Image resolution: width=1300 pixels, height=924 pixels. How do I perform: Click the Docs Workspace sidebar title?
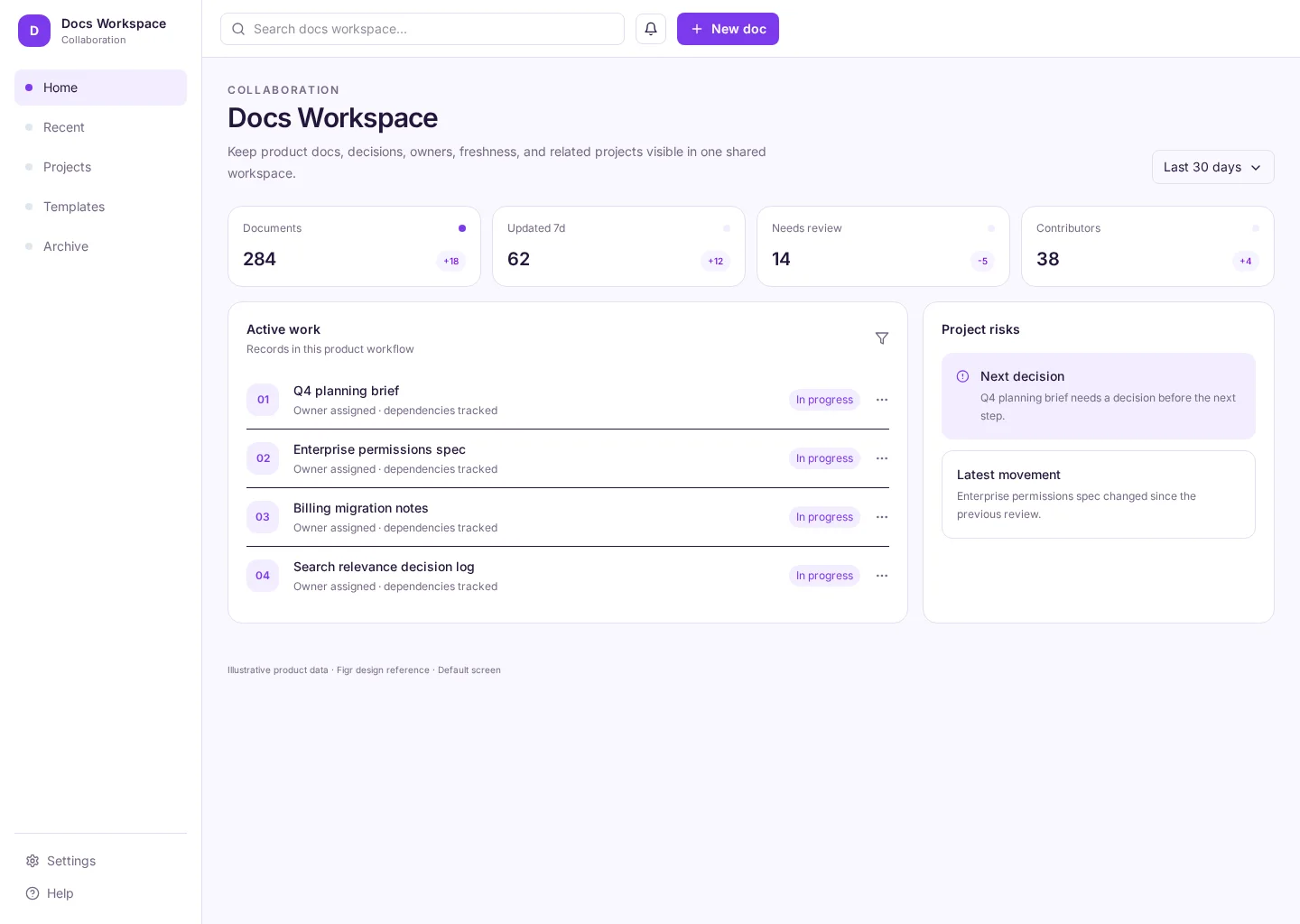click(x=114, y=23)
